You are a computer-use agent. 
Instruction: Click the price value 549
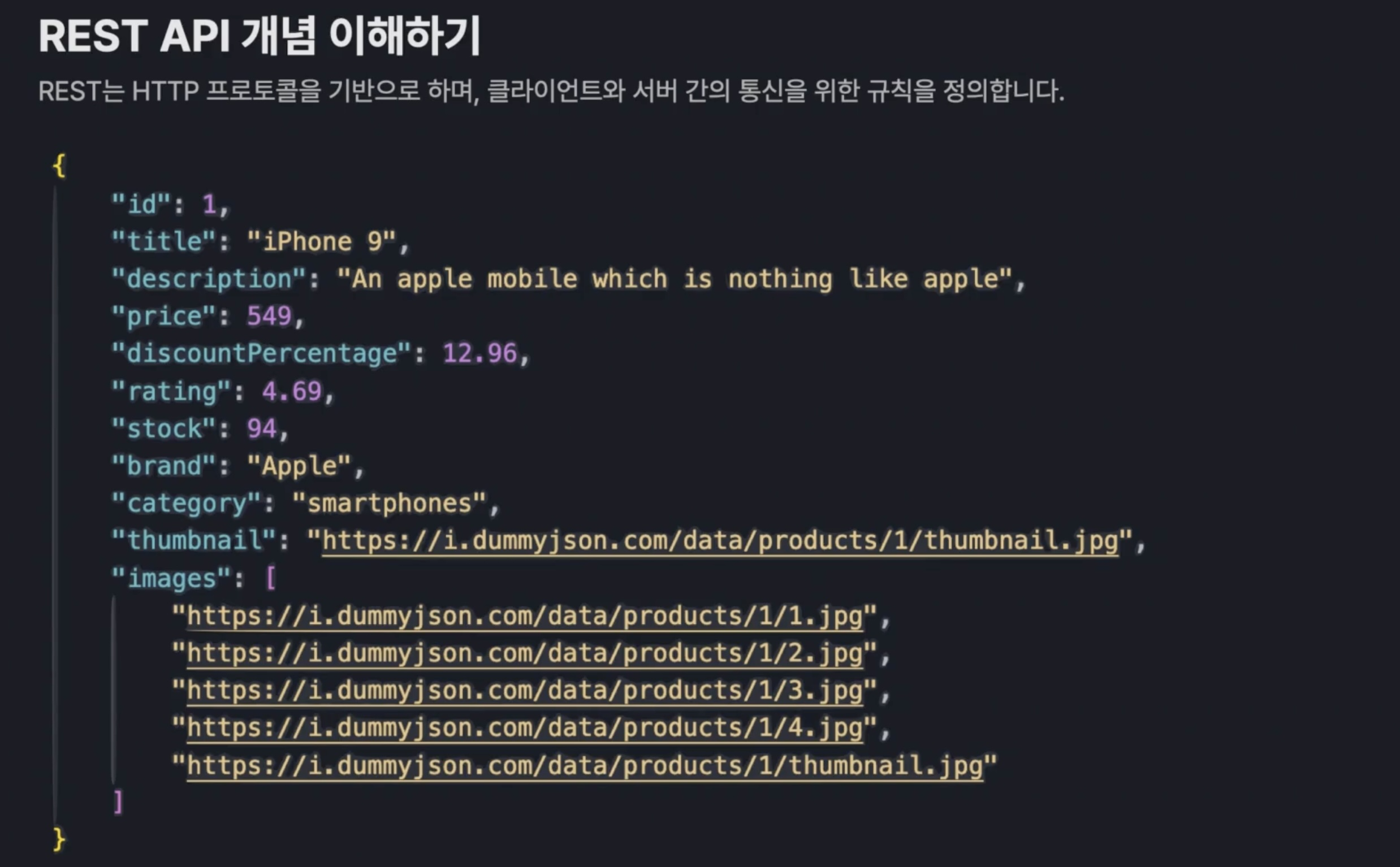tap(269, 316)
